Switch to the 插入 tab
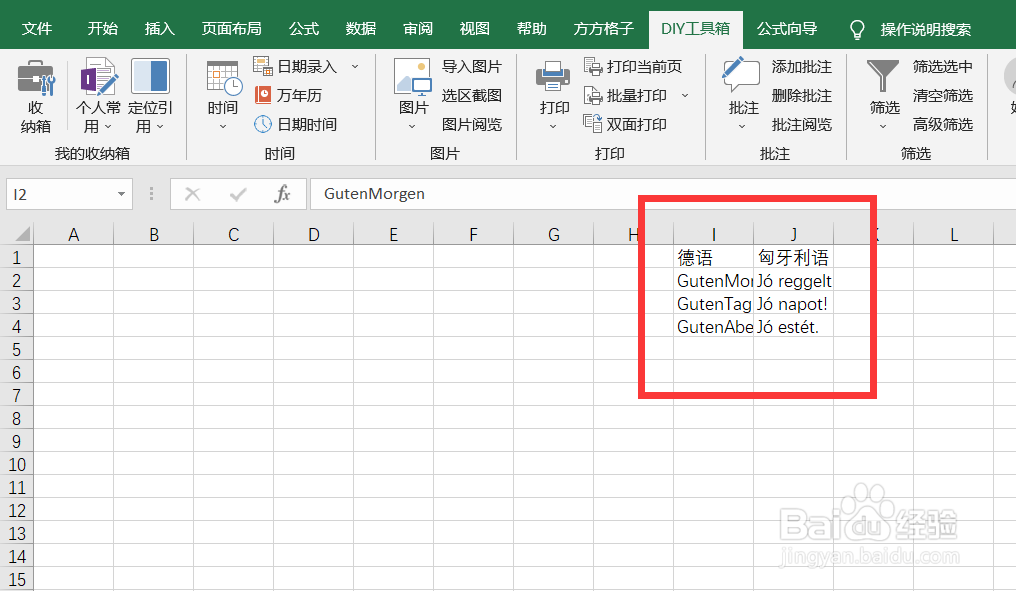Viewport: 1016px width, 591px height. [x=159, y=29]
